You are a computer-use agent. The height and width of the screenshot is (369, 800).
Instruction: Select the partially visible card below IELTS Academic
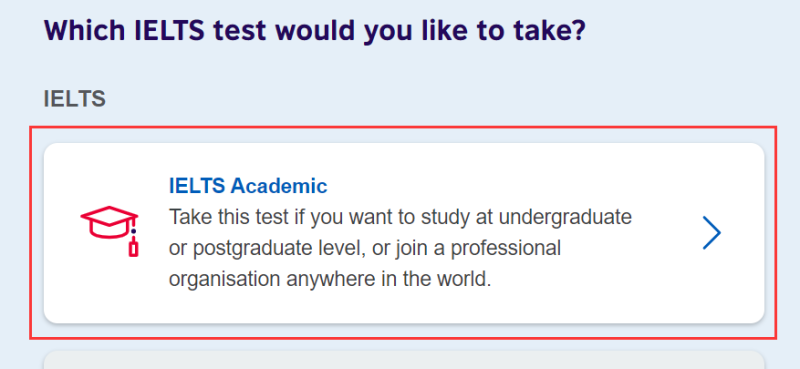[x=404, y=360]
